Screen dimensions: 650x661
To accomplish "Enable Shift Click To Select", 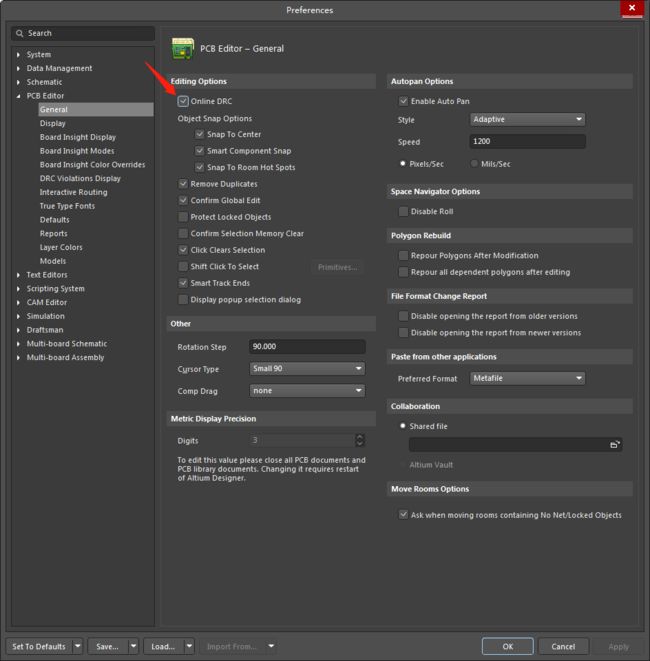I will point(183,266).
